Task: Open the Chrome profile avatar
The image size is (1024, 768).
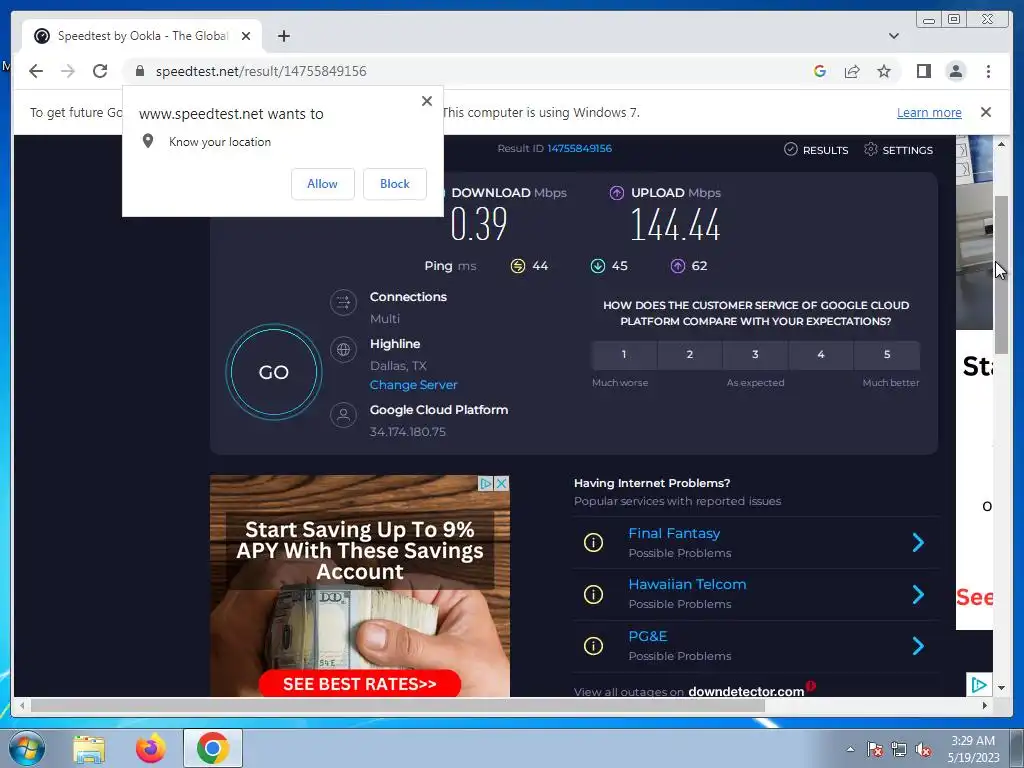Action: (956, 71)
